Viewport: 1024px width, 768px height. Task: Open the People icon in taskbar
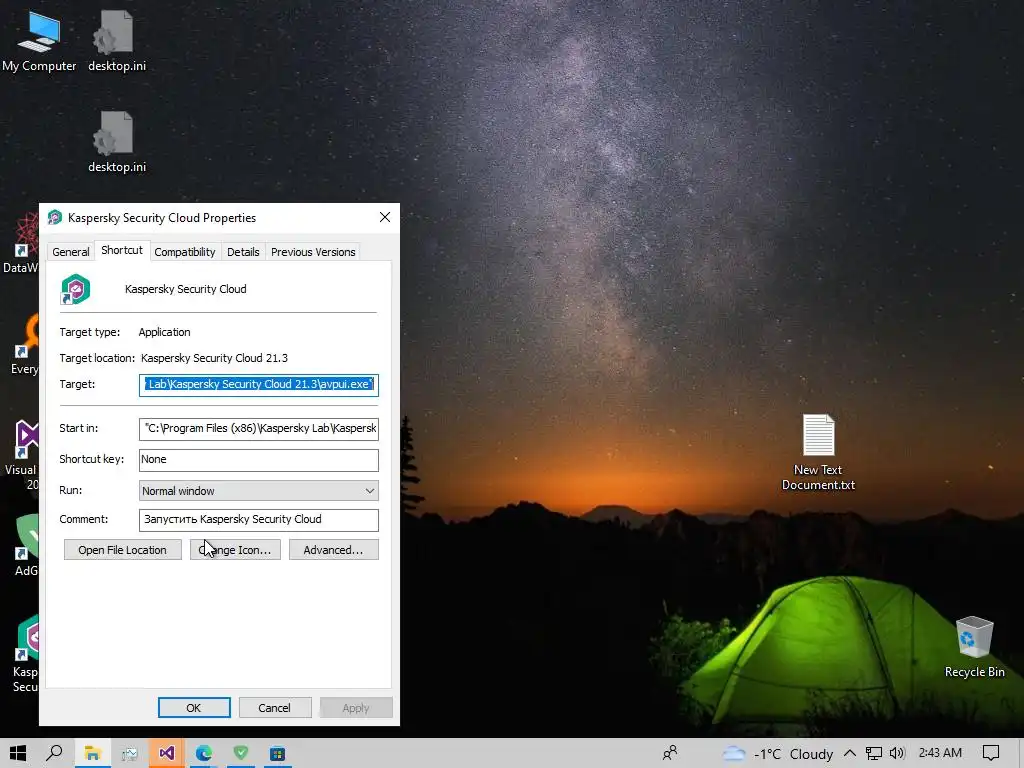[x=670, y=753]
